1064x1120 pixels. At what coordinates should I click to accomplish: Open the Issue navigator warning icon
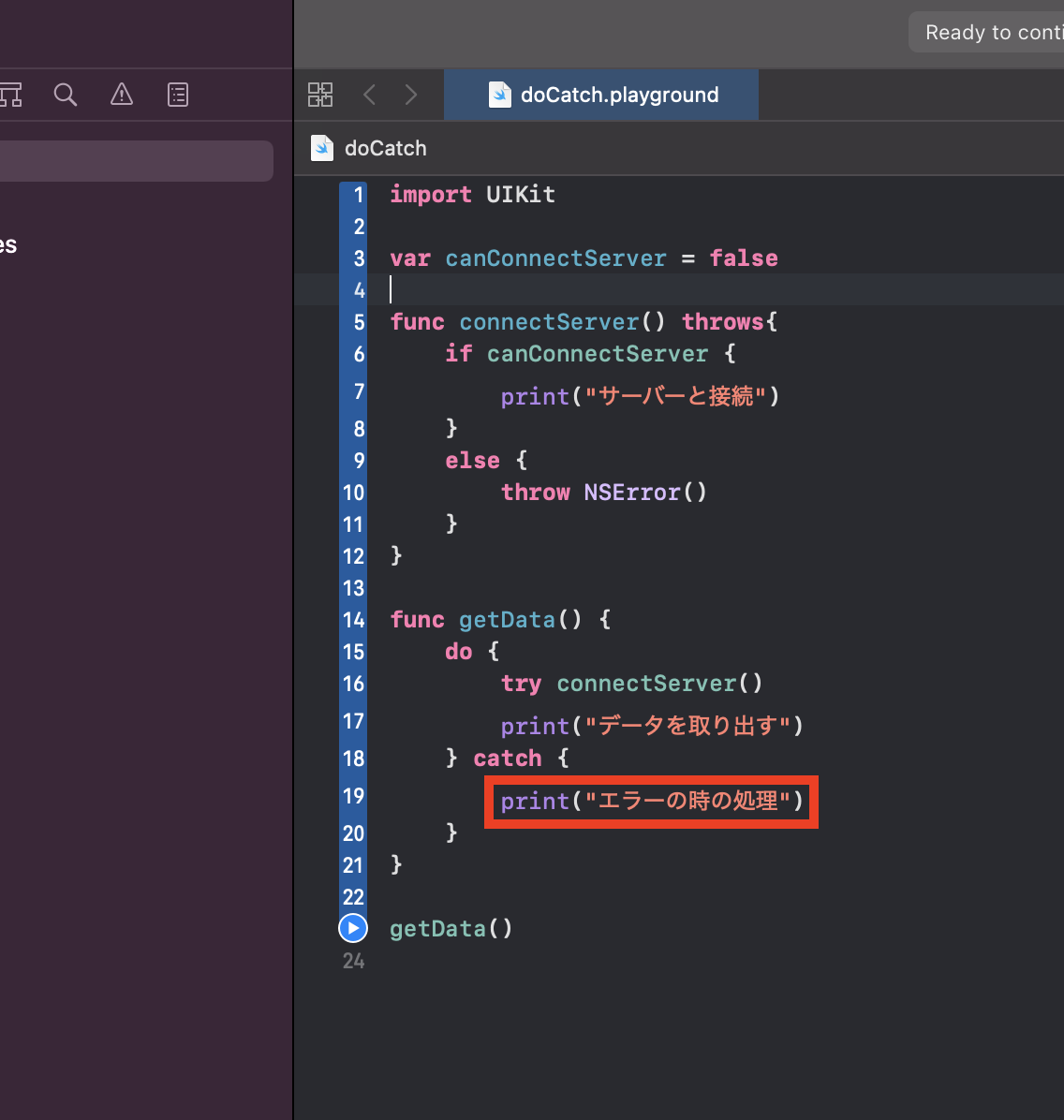click(122, 95)
